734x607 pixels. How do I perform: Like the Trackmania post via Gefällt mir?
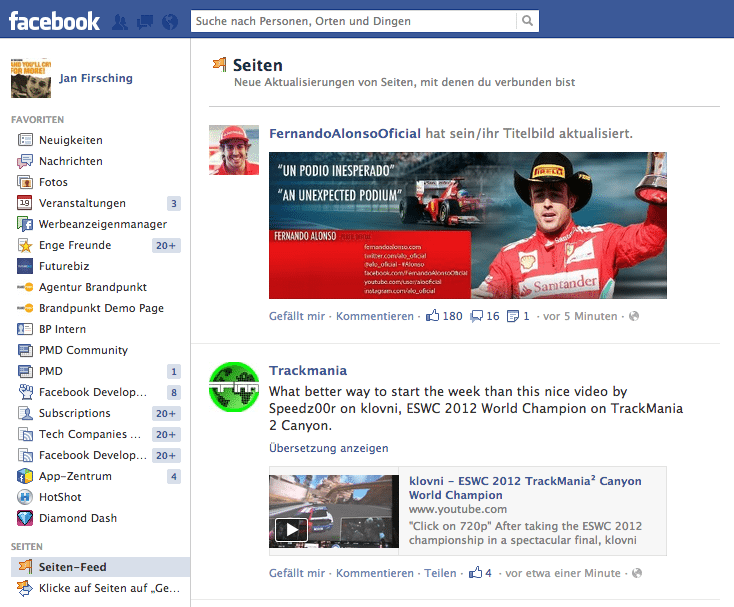(x=297, y=573)
